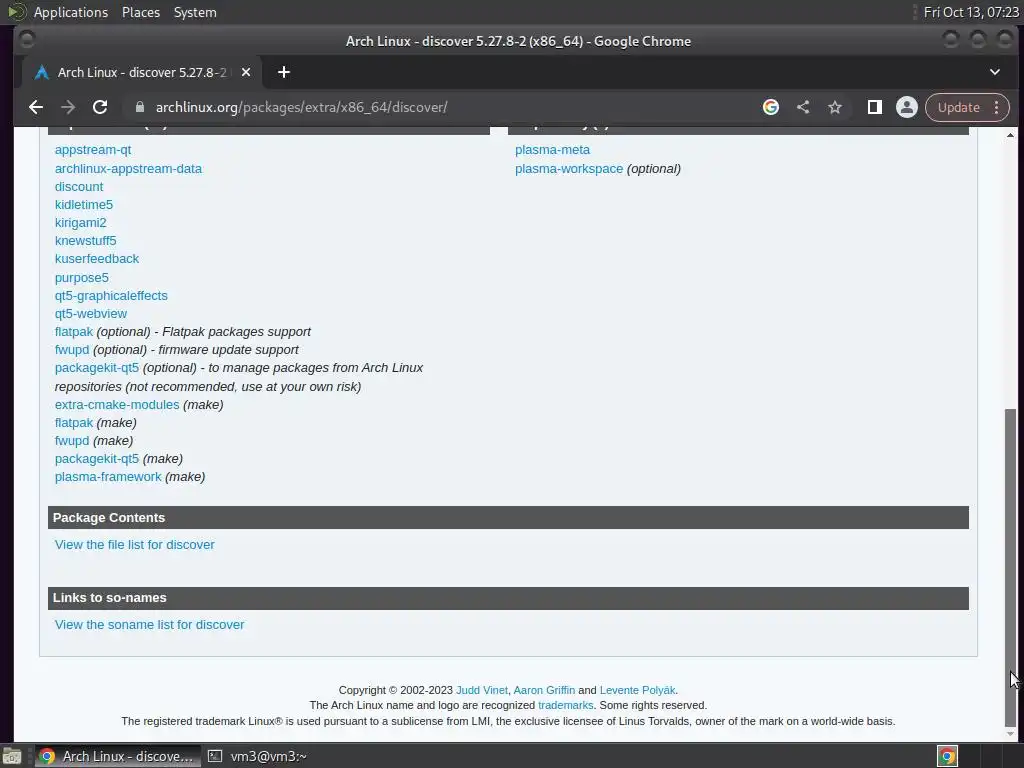The image size is (1024, 768).
Task: Open the kidletime5 package link
Action: [x=84, y=204]
